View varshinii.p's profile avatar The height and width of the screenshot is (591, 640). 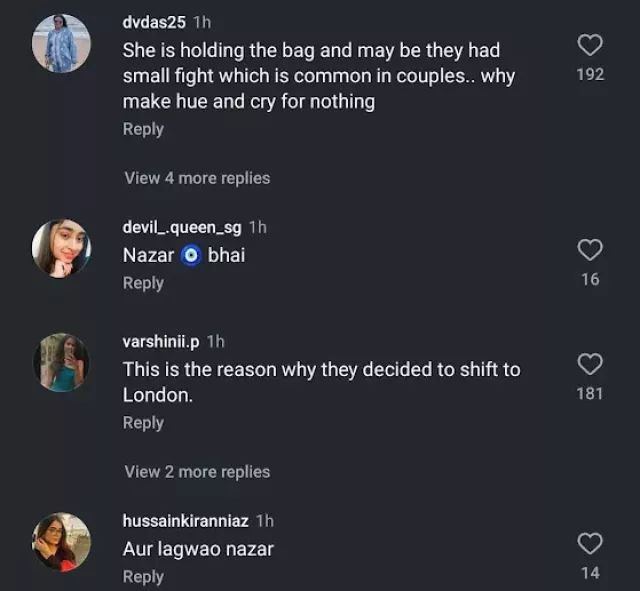[61, 362]
